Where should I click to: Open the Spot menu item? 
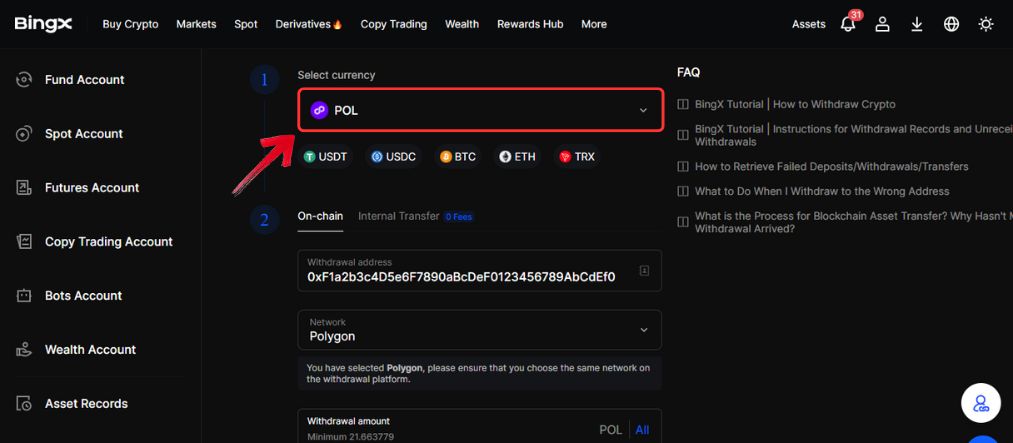(246, 24)
